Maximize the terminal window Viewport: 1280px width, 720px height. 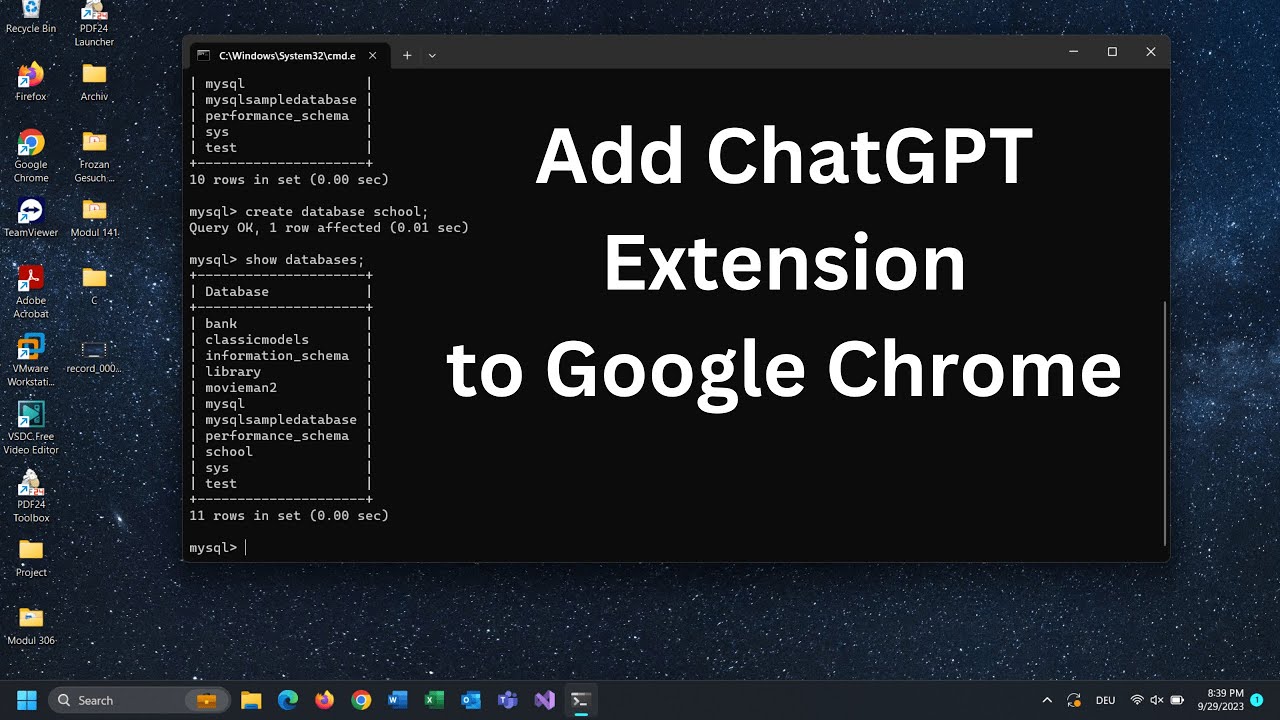click(1112, 52)
